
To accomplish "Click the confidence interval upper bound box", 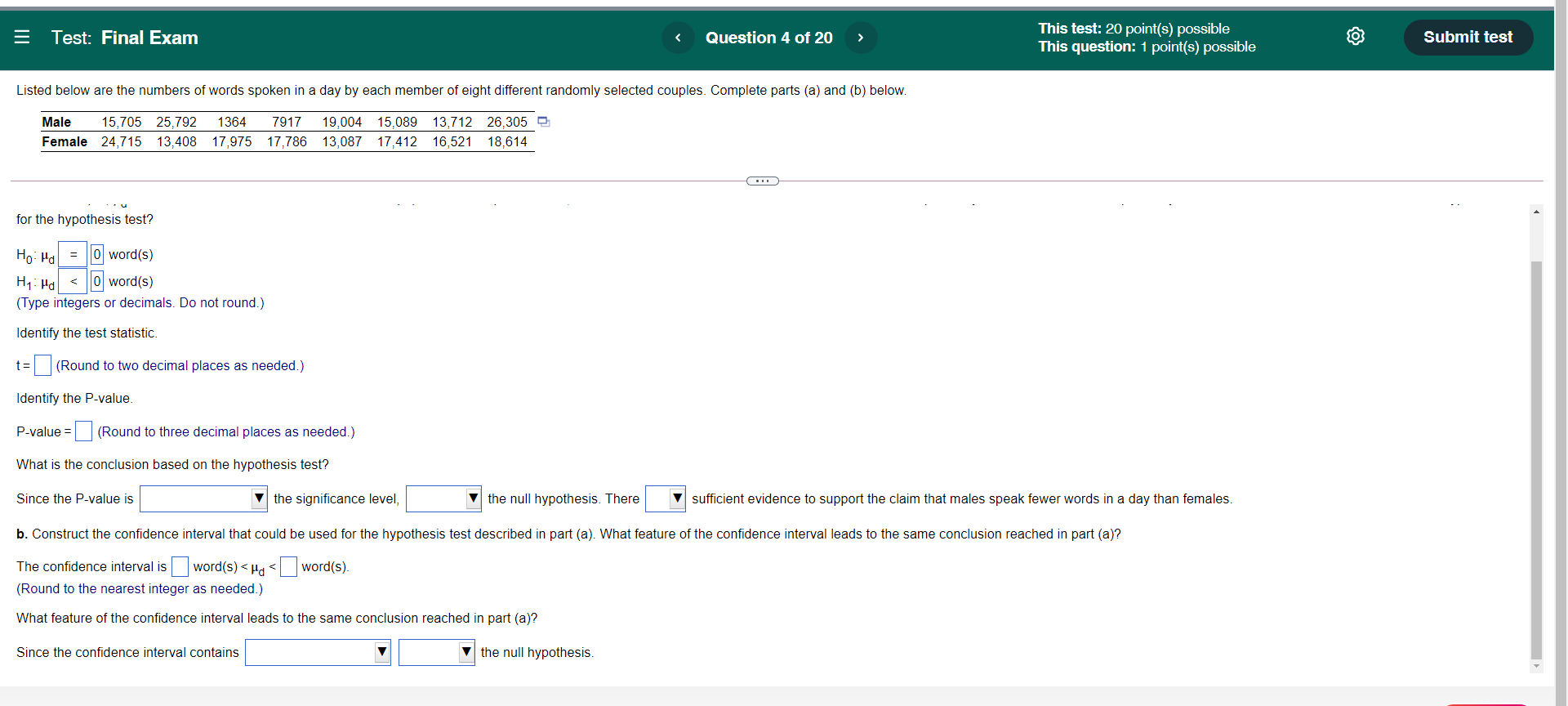I will click(x=288, y=566).
